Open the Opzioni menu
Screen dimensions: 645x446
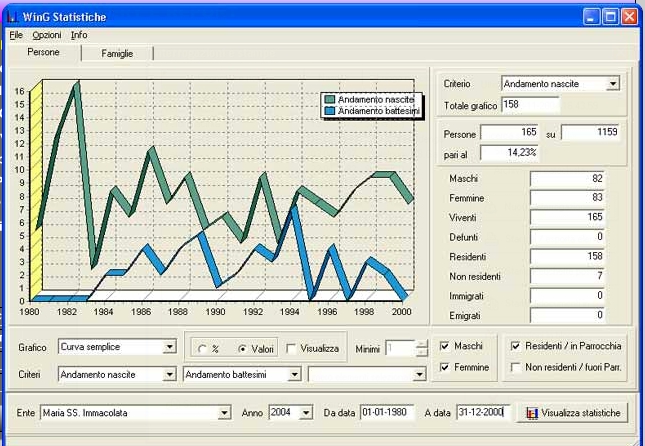46,35
